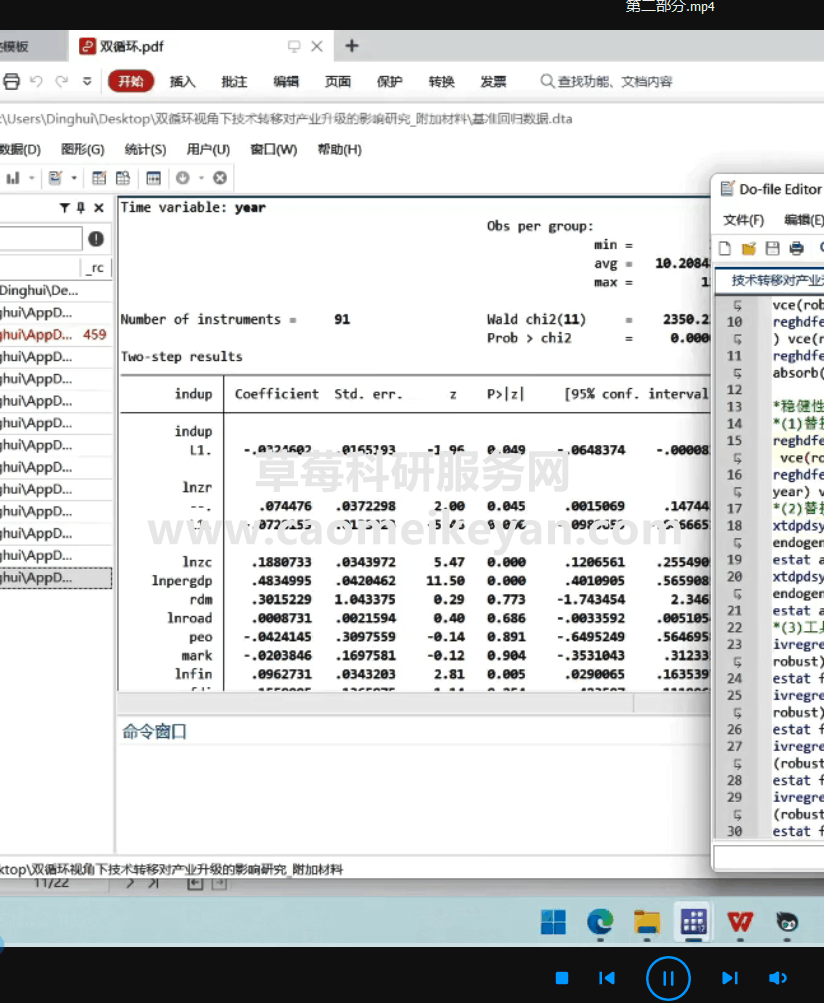Select the red history row with 459
The height and width of the screenshot is (1003, 824).
pos(56,335)
